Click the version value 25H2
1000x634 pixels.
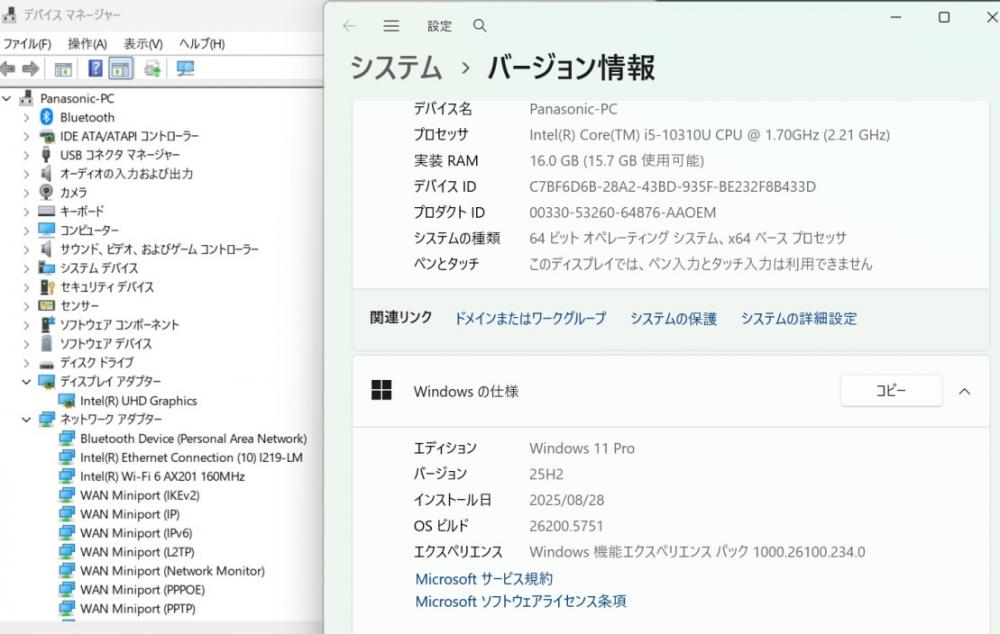(x=546, y=474)
